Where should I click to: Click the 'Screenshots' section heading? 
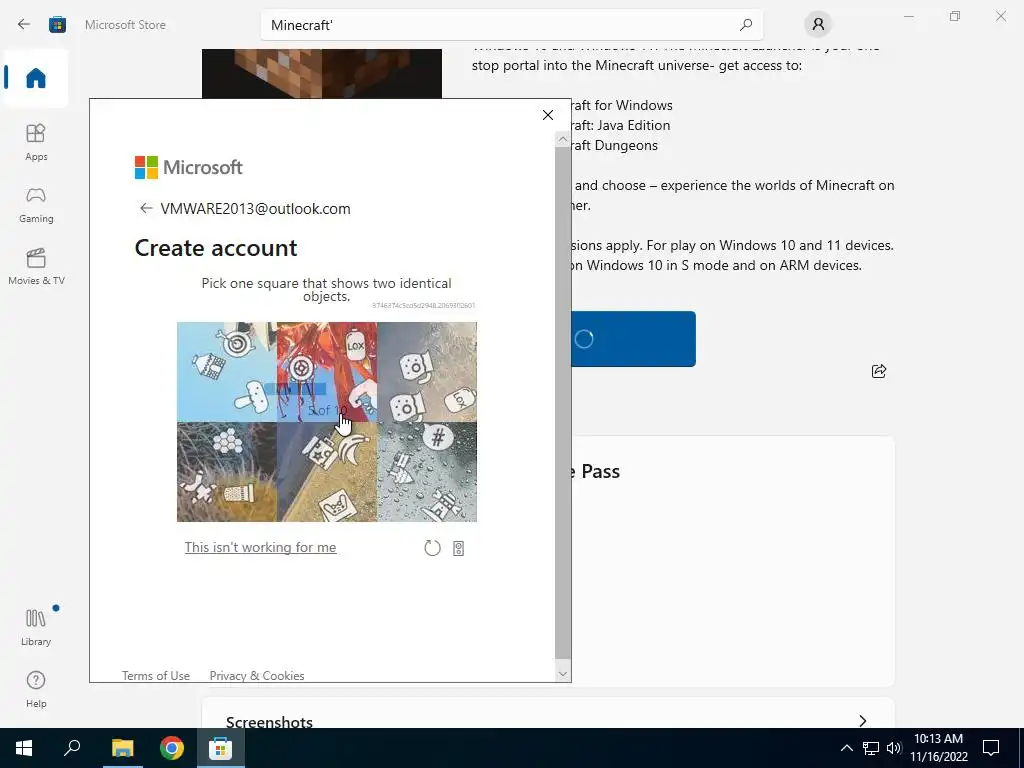coord(269,722)
